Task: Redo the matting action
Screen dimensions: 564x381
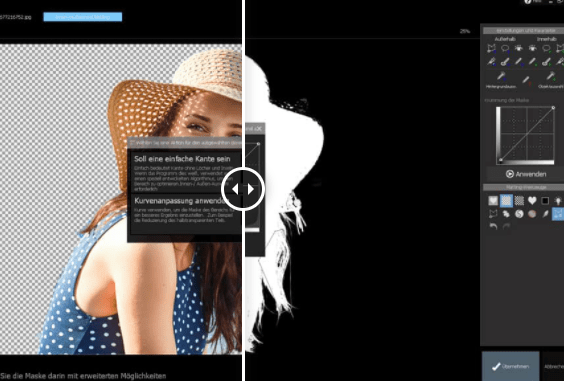Action: click(x=506, y=226)
